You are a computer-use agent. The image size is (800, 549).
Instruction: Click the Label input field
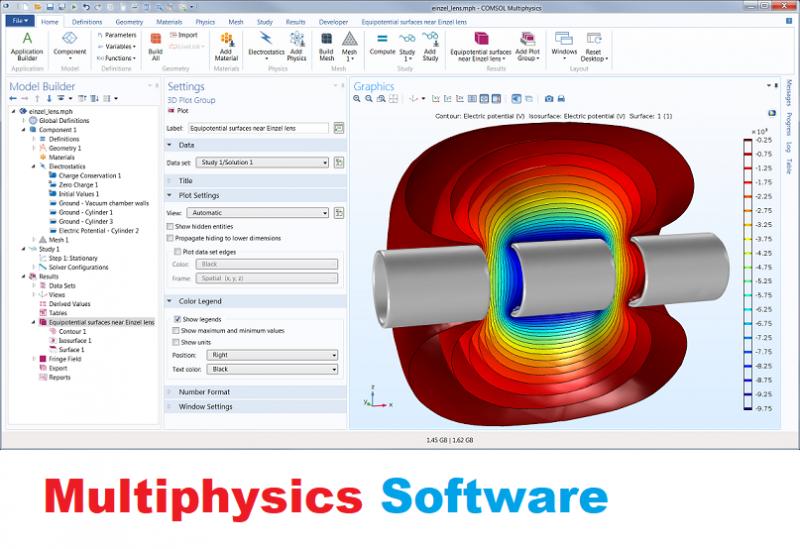point(259,128)
